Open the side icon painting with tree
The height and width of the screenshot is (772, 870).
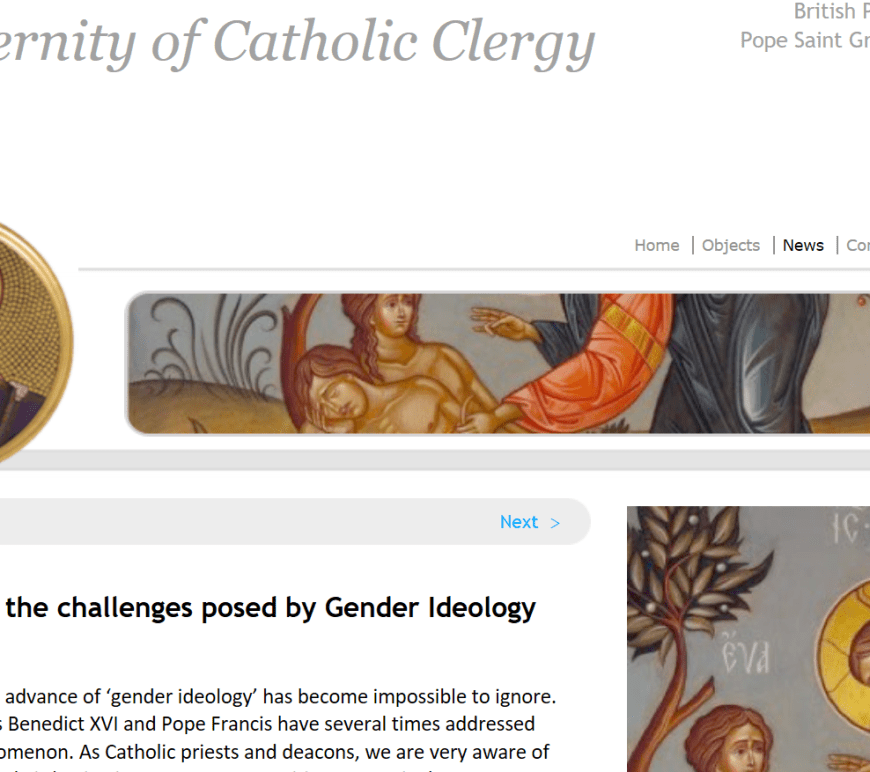[x=748, y=640]
